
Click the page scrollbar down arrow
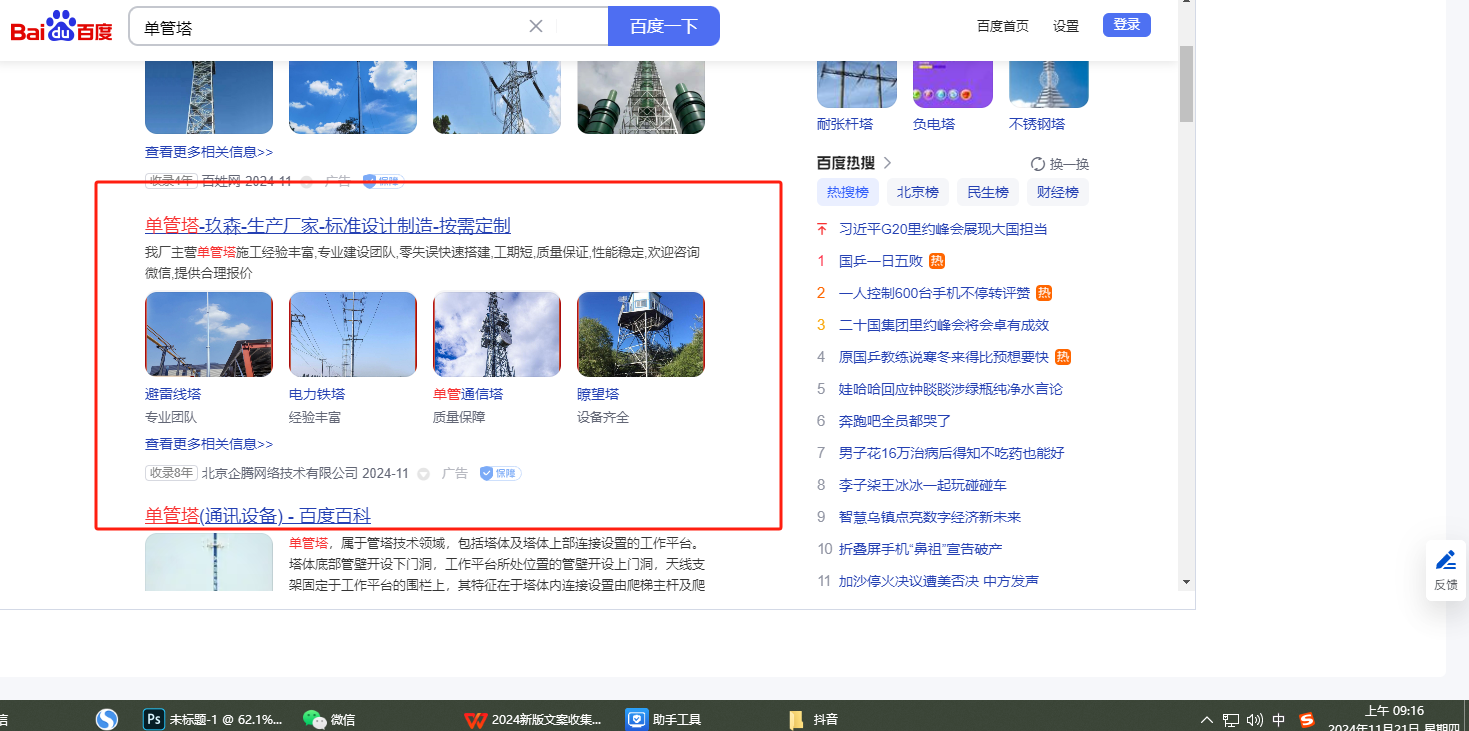coord(1187,581)
